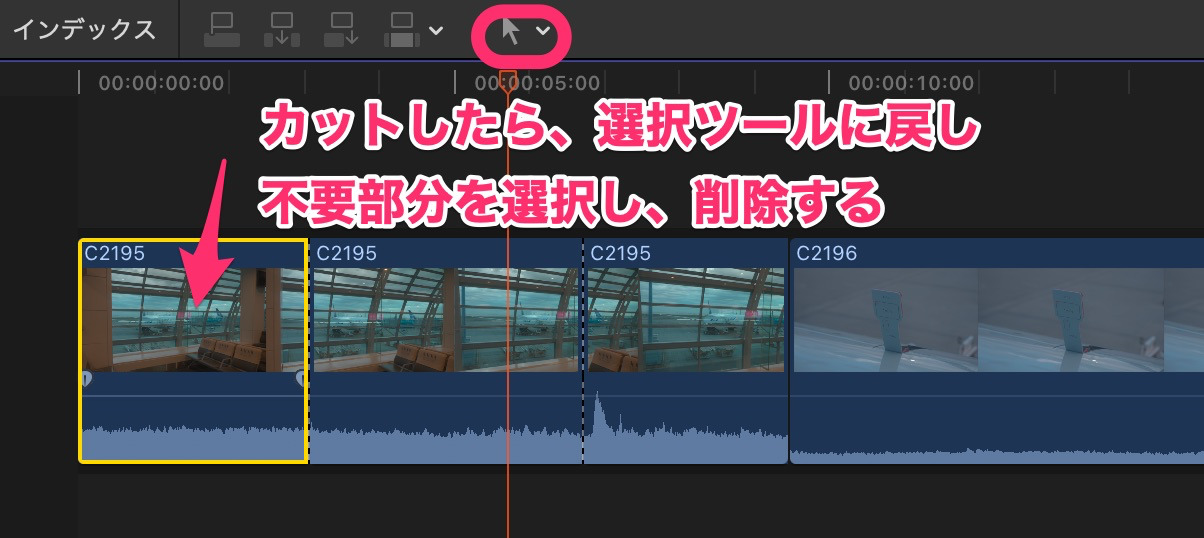1204x538 pixels.
Task: Select the second C2195 clip in the timeline
Action: [446, 351]
